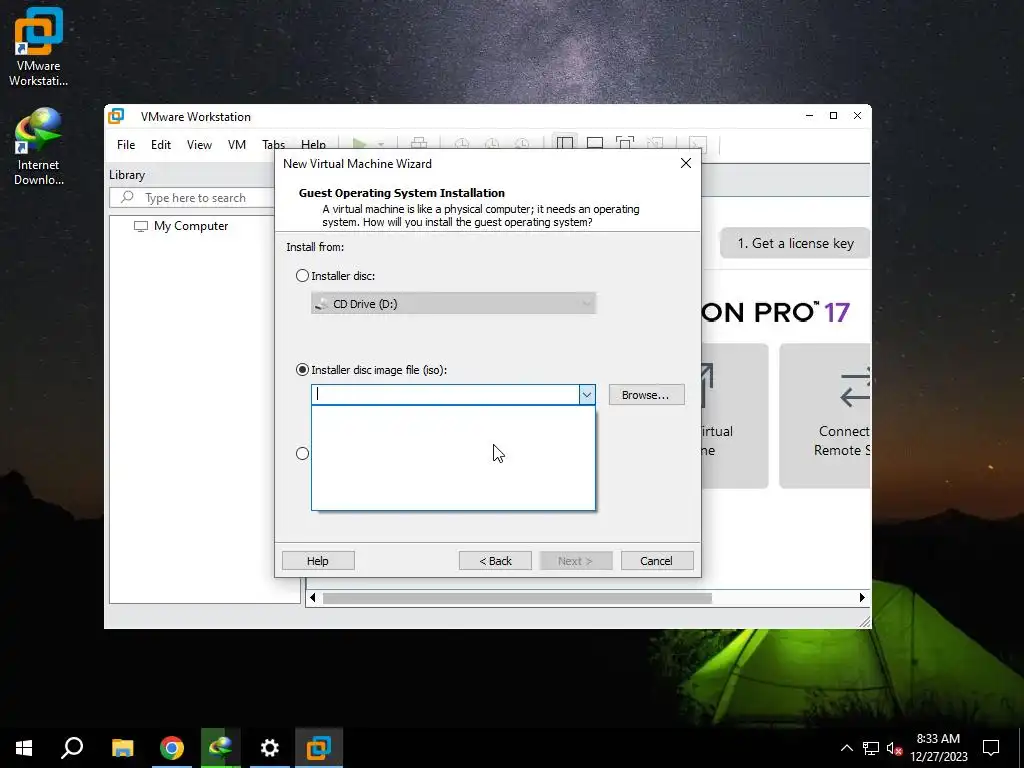Click the Guest Operating System Installation heading
1024x768 pixels.
pyautogui.click(x=402, y=193)
